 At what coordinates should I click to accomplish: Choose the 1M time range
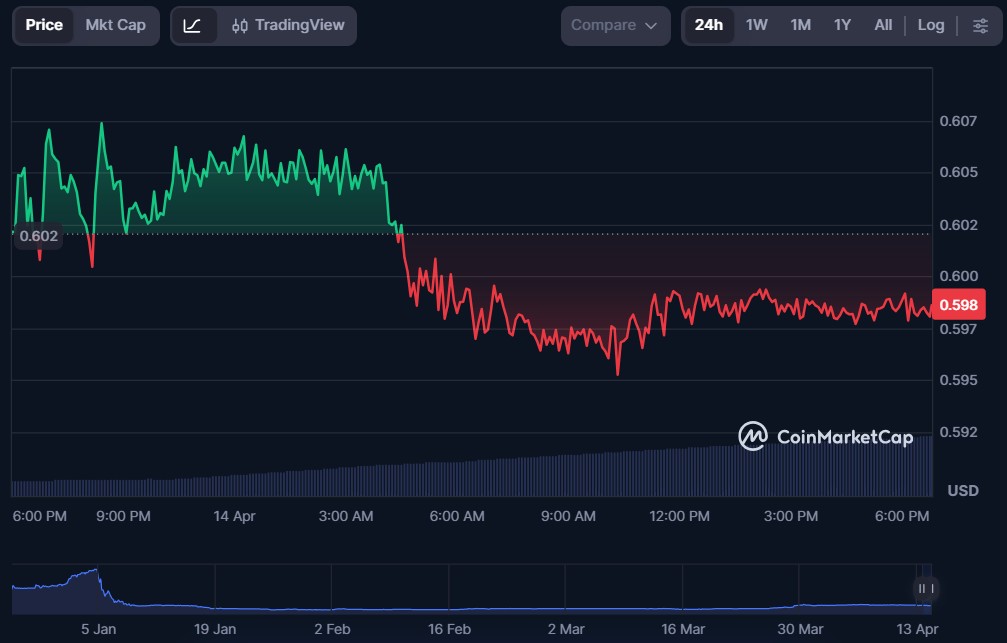pos(800,25)
